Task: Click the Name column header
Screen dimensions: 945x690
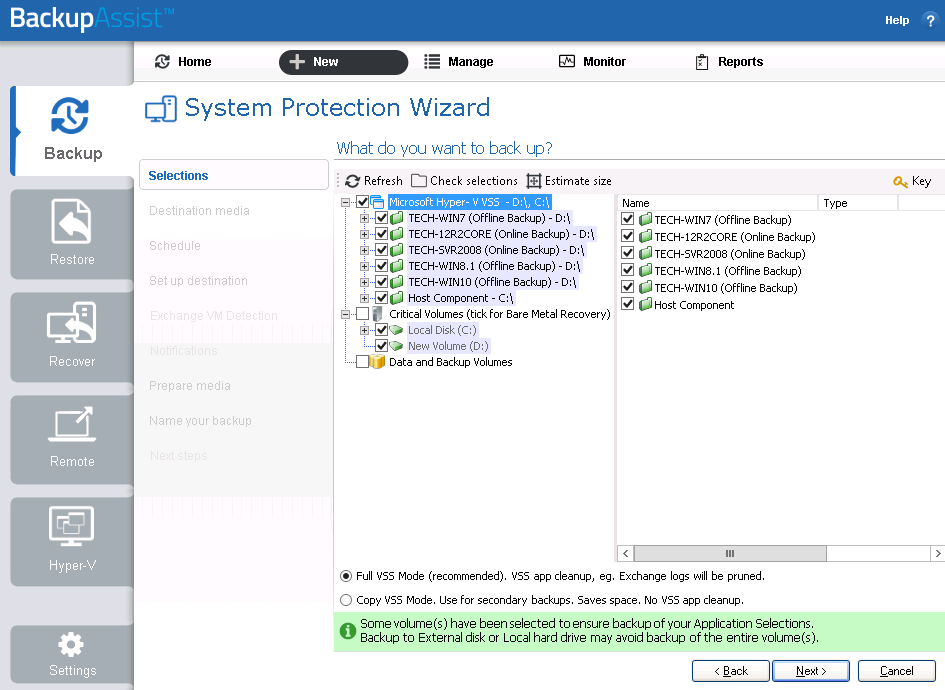Action: tap(717, 203)
